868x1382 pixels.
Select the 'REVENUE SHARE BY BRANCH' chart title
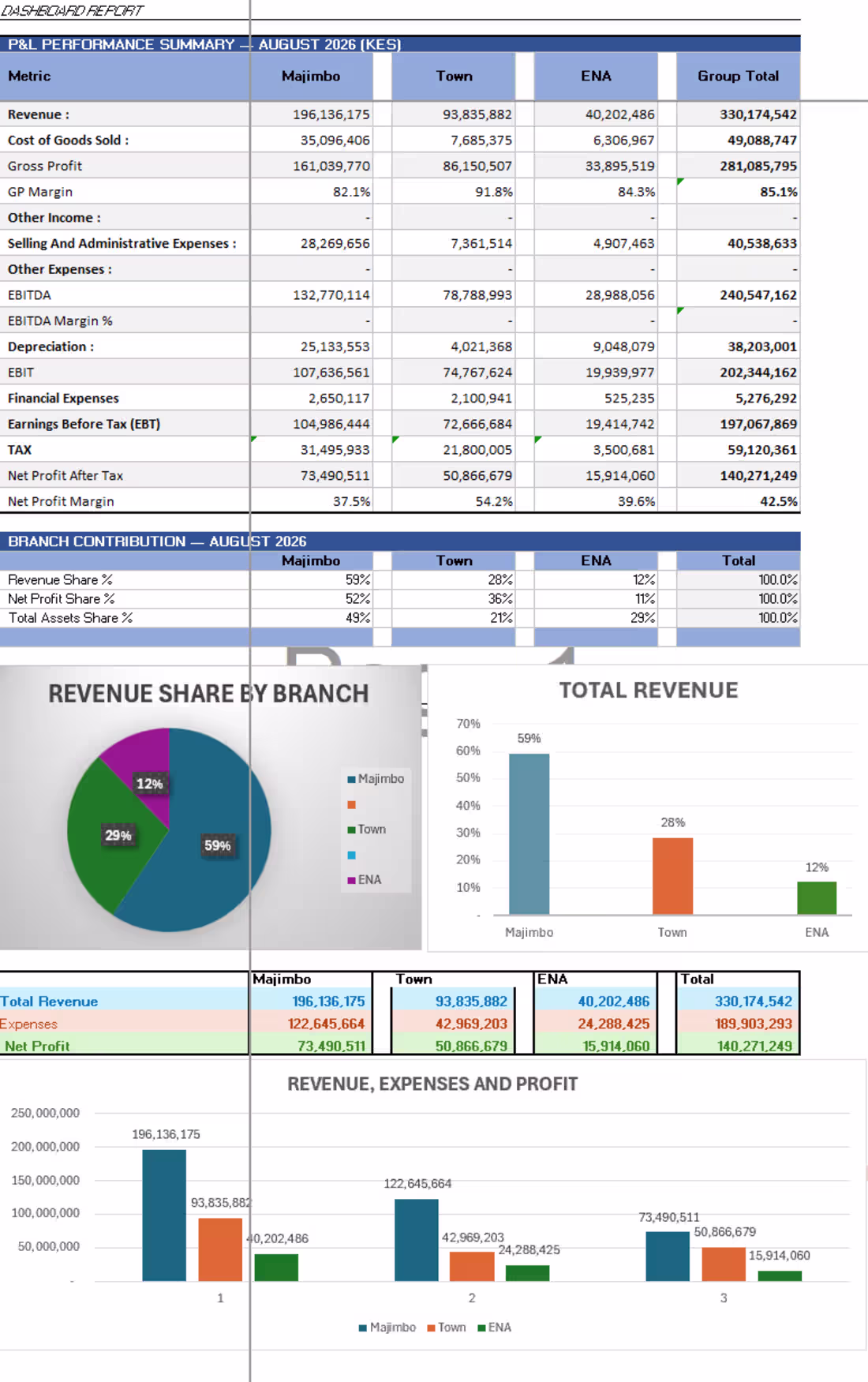[208, 693]
